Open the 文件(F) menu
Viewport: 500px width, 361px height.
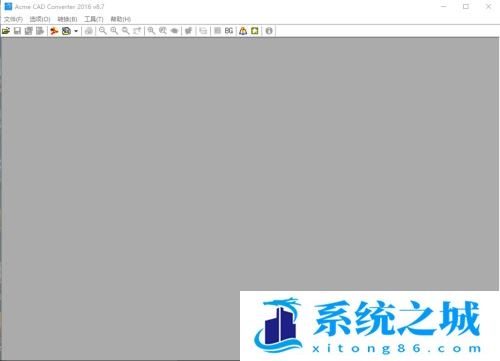(x=13, y=19)
